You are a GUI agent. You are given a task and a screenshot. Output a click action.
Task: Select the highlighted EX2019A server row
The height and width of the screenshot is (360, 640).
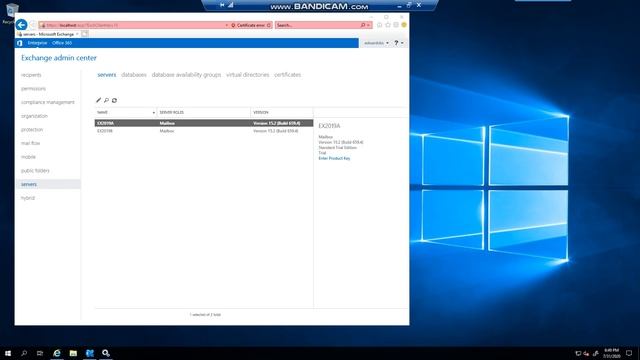[x=204, y=123]
